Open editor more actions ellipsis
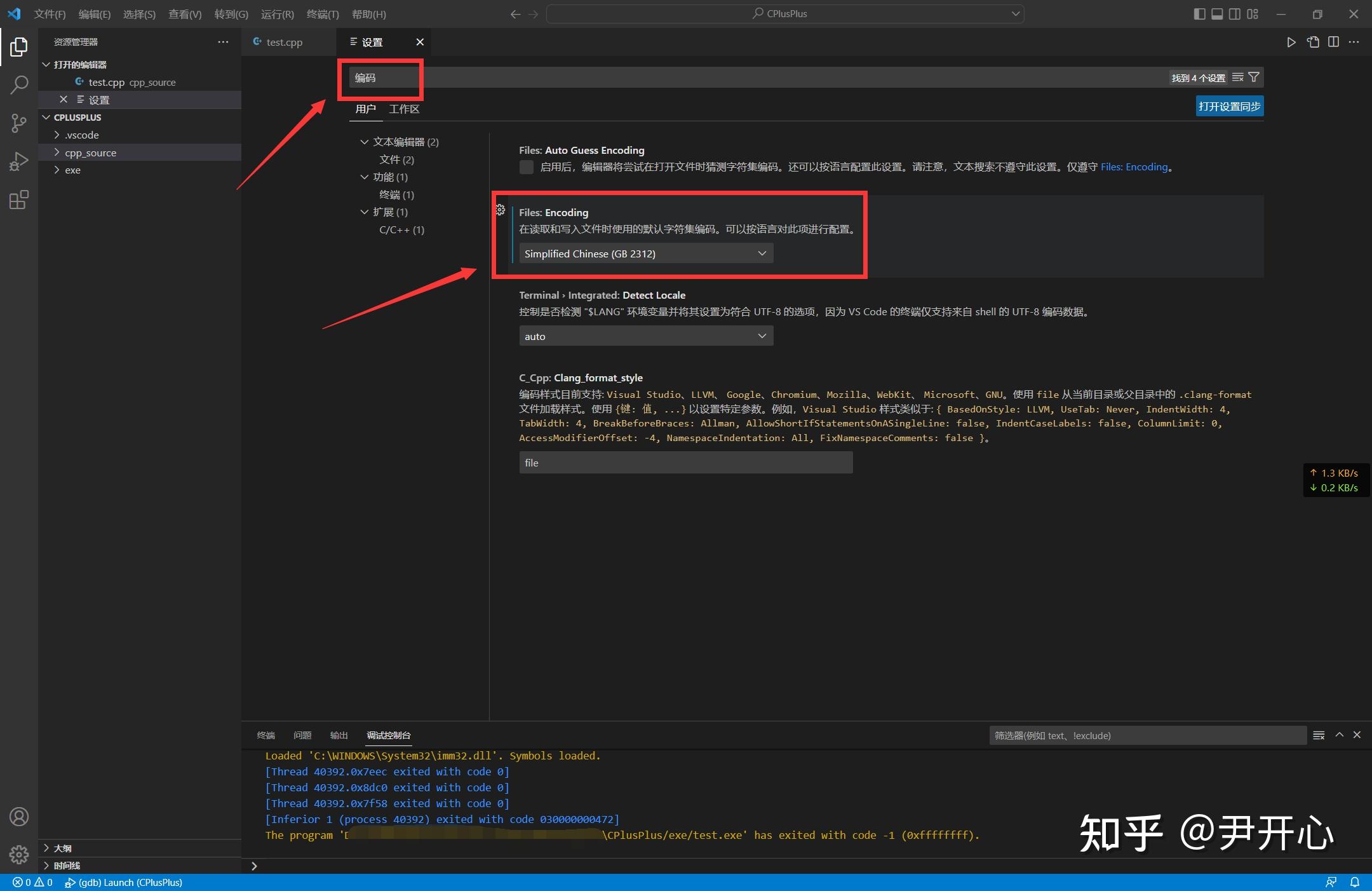Screen dimensions: 1372x891 click(x=1354, y=42)
